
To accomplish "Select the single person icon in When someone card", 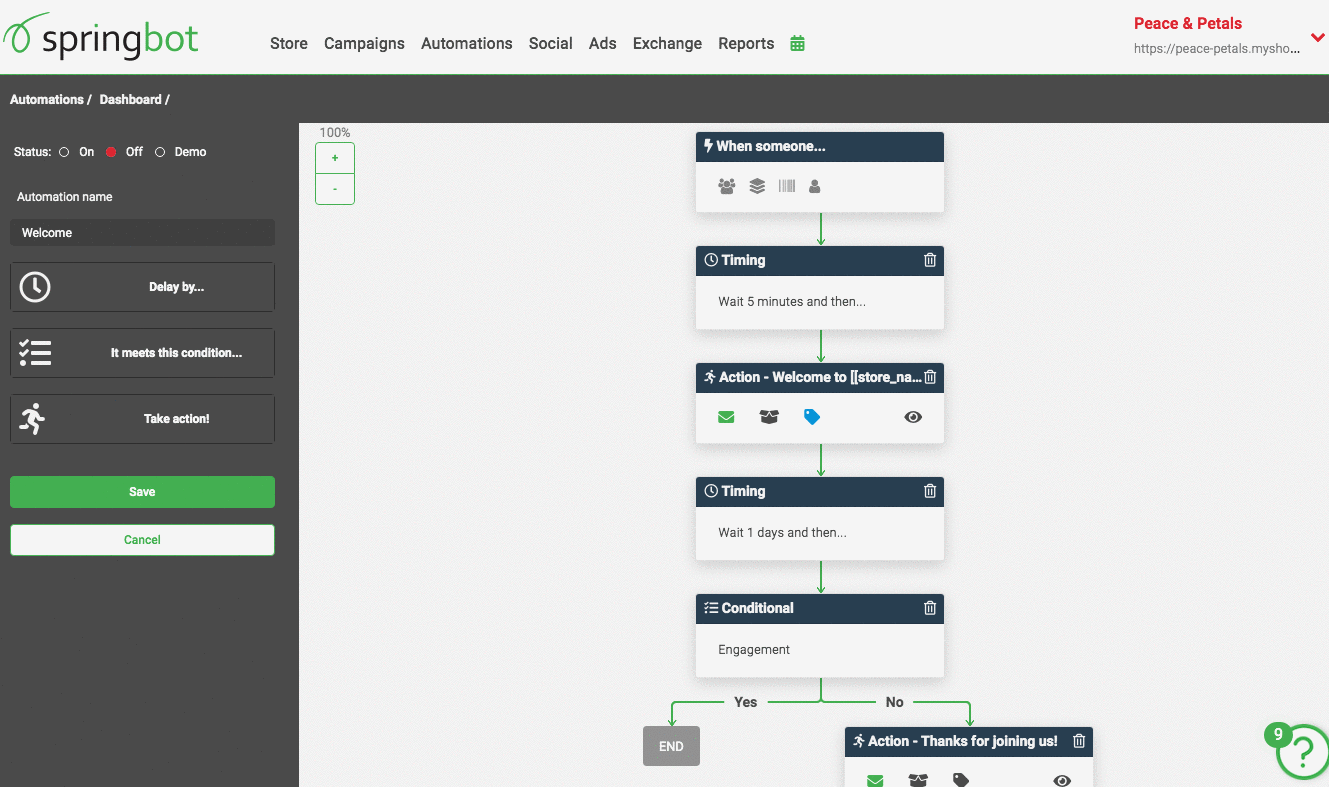I will pos(815,186).
